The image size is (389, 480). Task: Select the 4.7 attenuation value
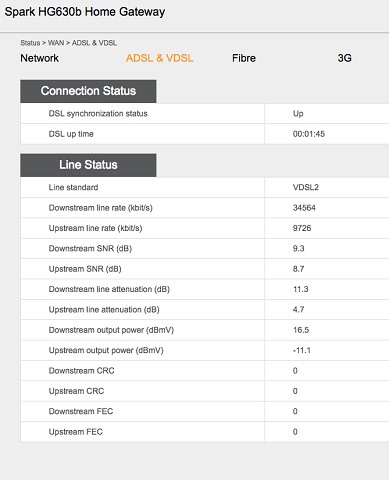(x=298, y=309)
